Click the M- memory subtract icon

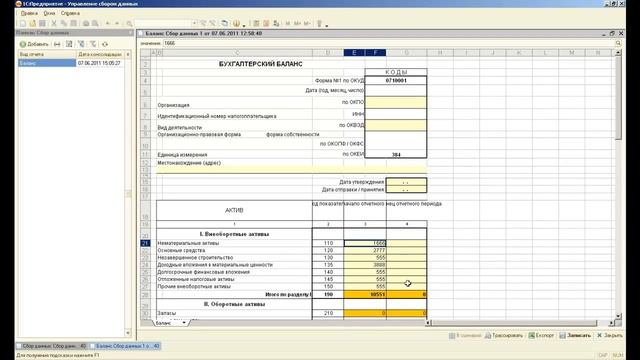coord(307,24)
